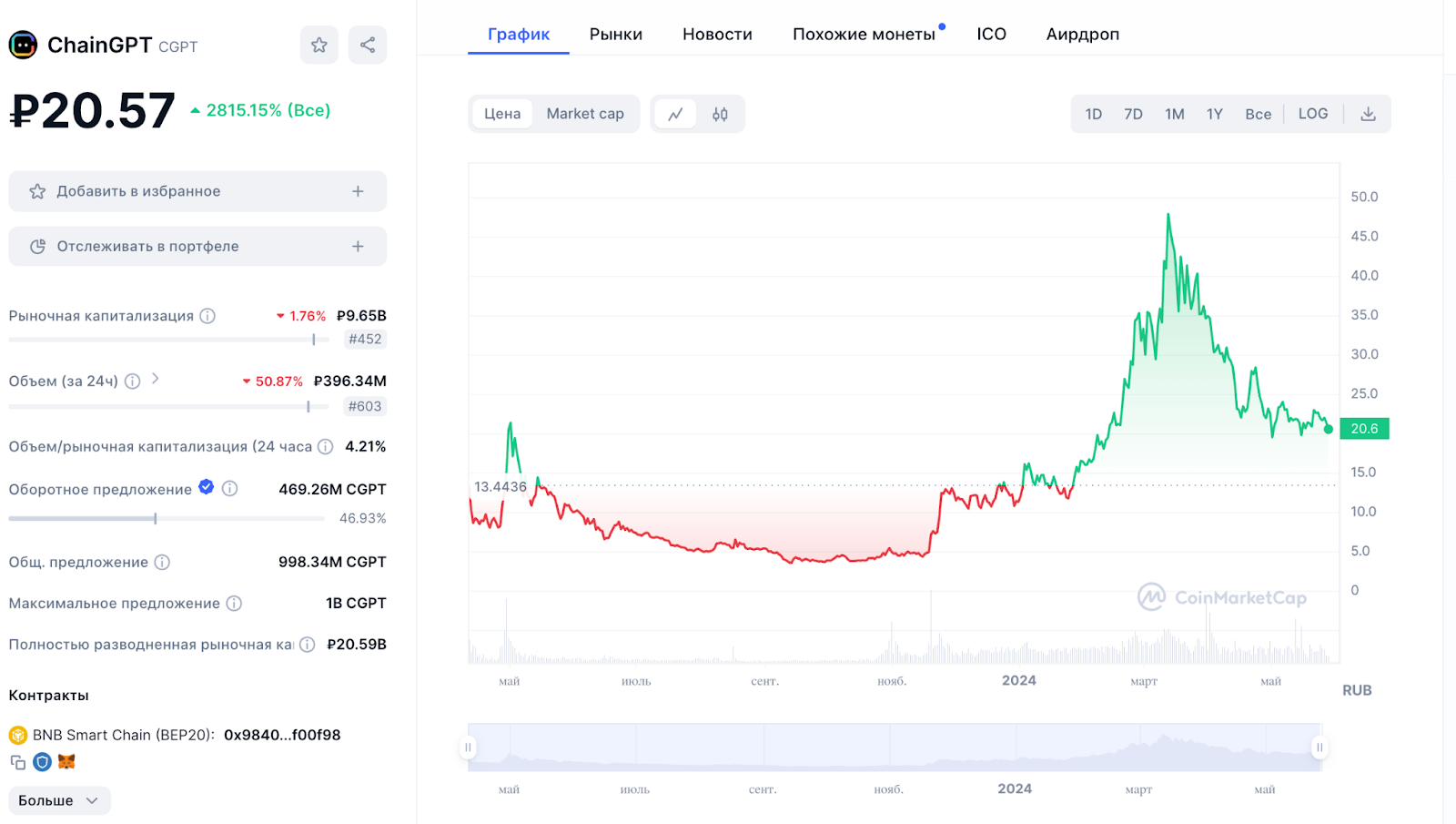Click the ChainGPT coin logo
Image resolution: width=1456 pixels, height=824 pixels.
point(23,45)
